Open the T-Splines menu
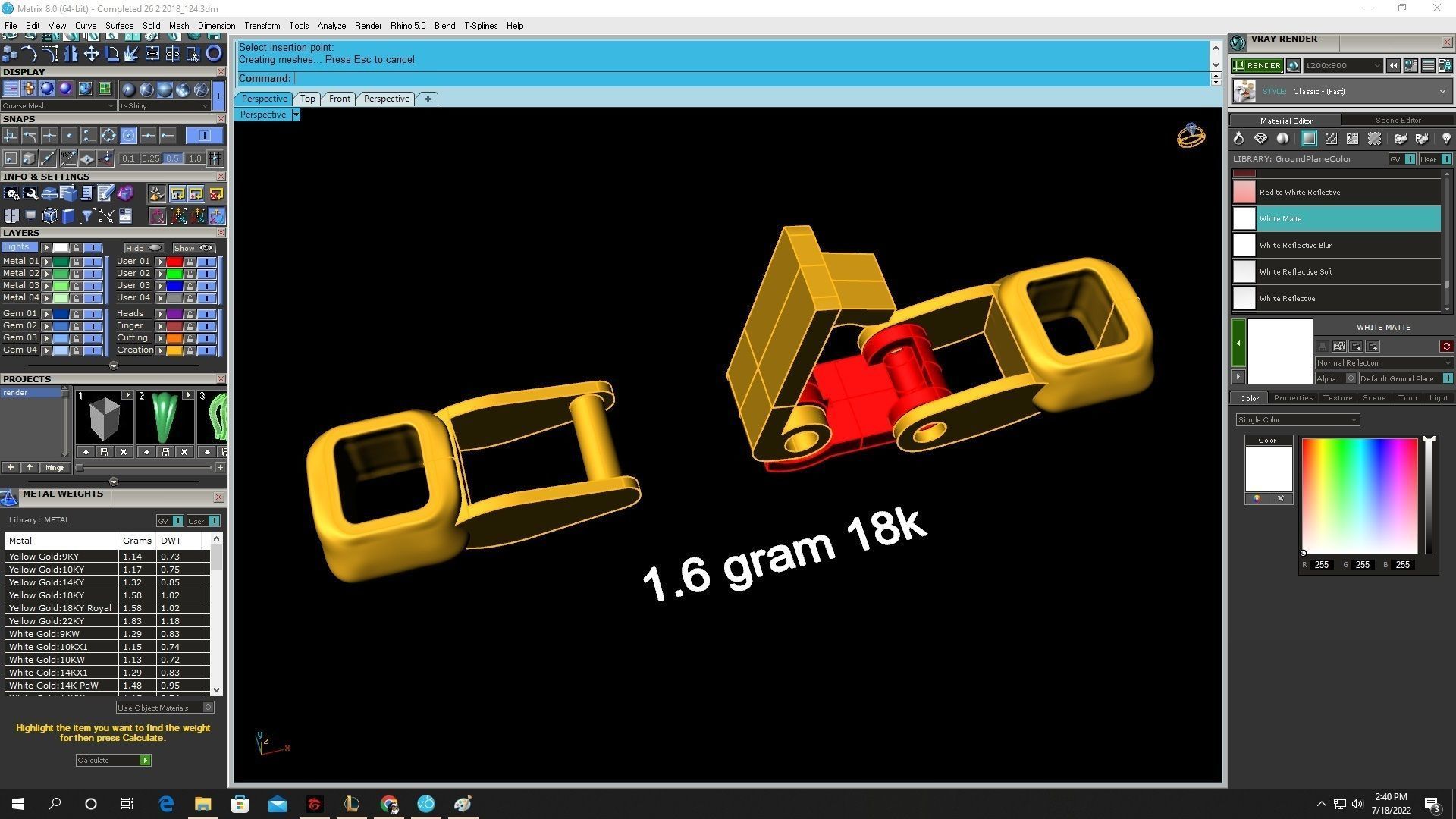1456x819 pixels. (x=481, y=26)
